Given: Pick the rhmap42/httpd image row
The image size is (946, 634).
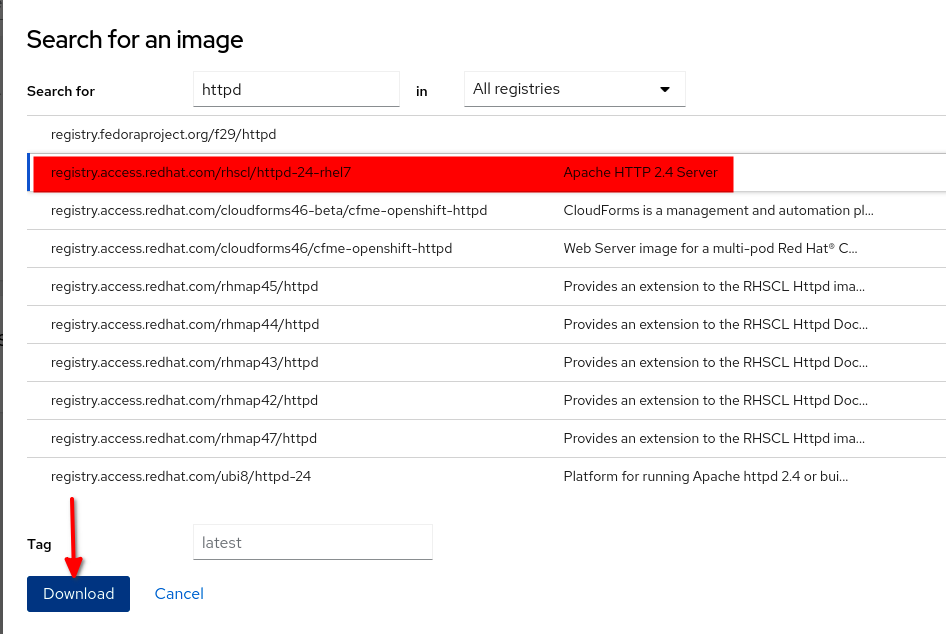Looking at the screenshot, I should tap(486, 401).
